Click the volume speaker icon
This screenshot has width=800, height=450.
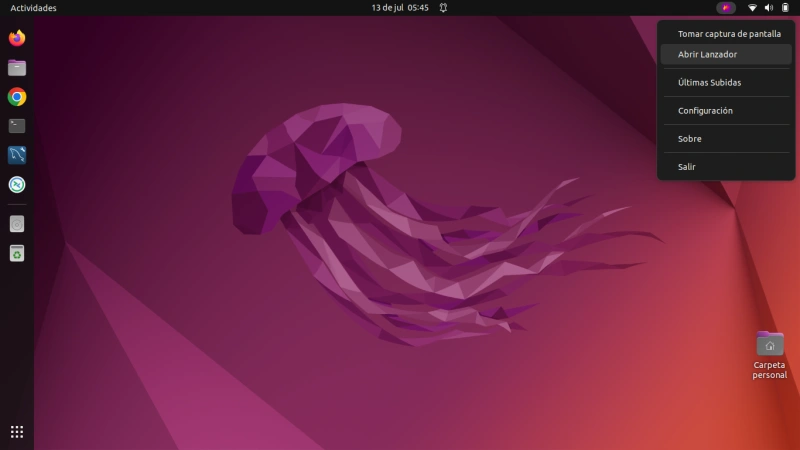[768, 8]
